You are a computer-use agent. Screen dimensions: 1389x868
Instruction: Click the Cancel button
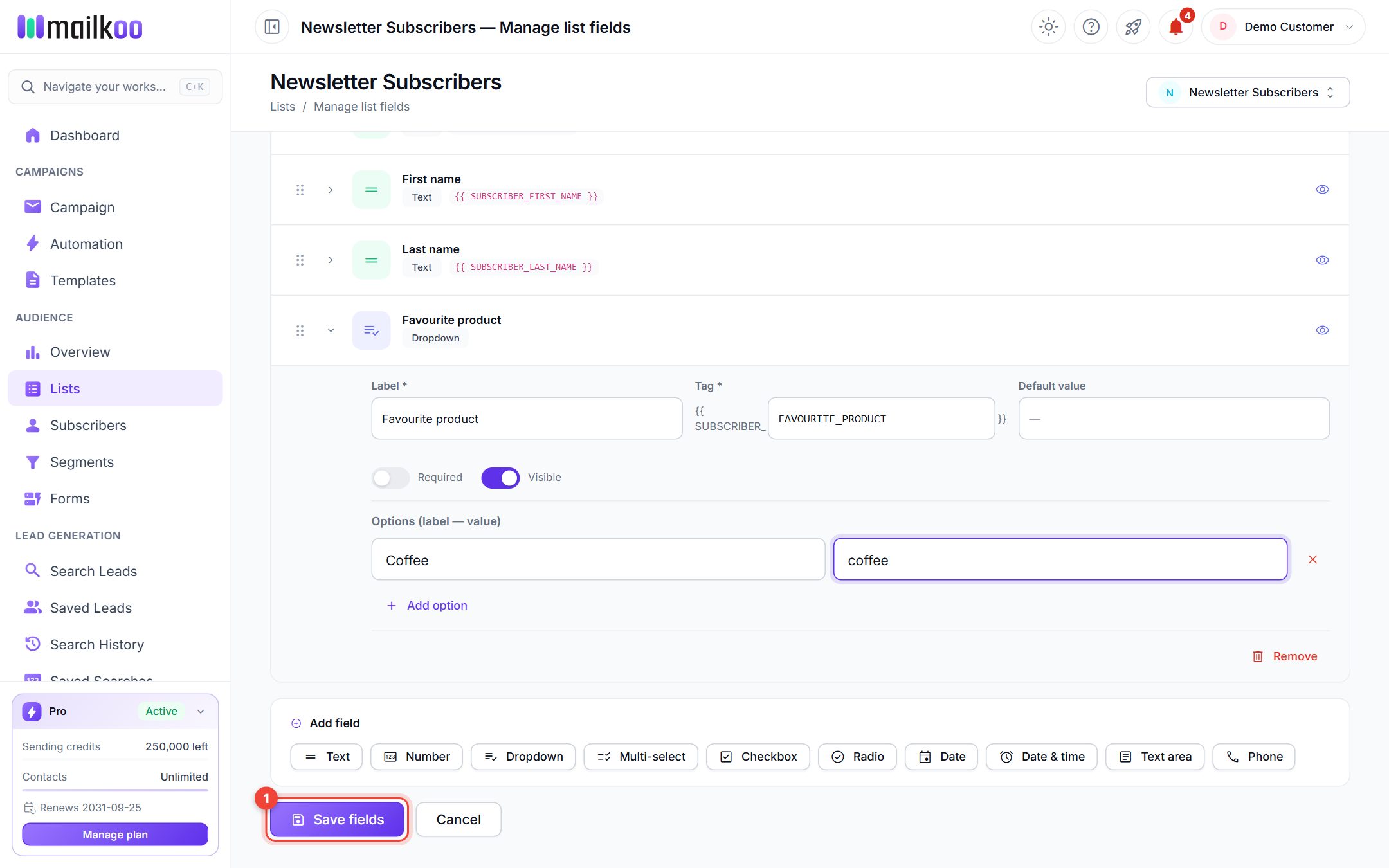(458, 820)
